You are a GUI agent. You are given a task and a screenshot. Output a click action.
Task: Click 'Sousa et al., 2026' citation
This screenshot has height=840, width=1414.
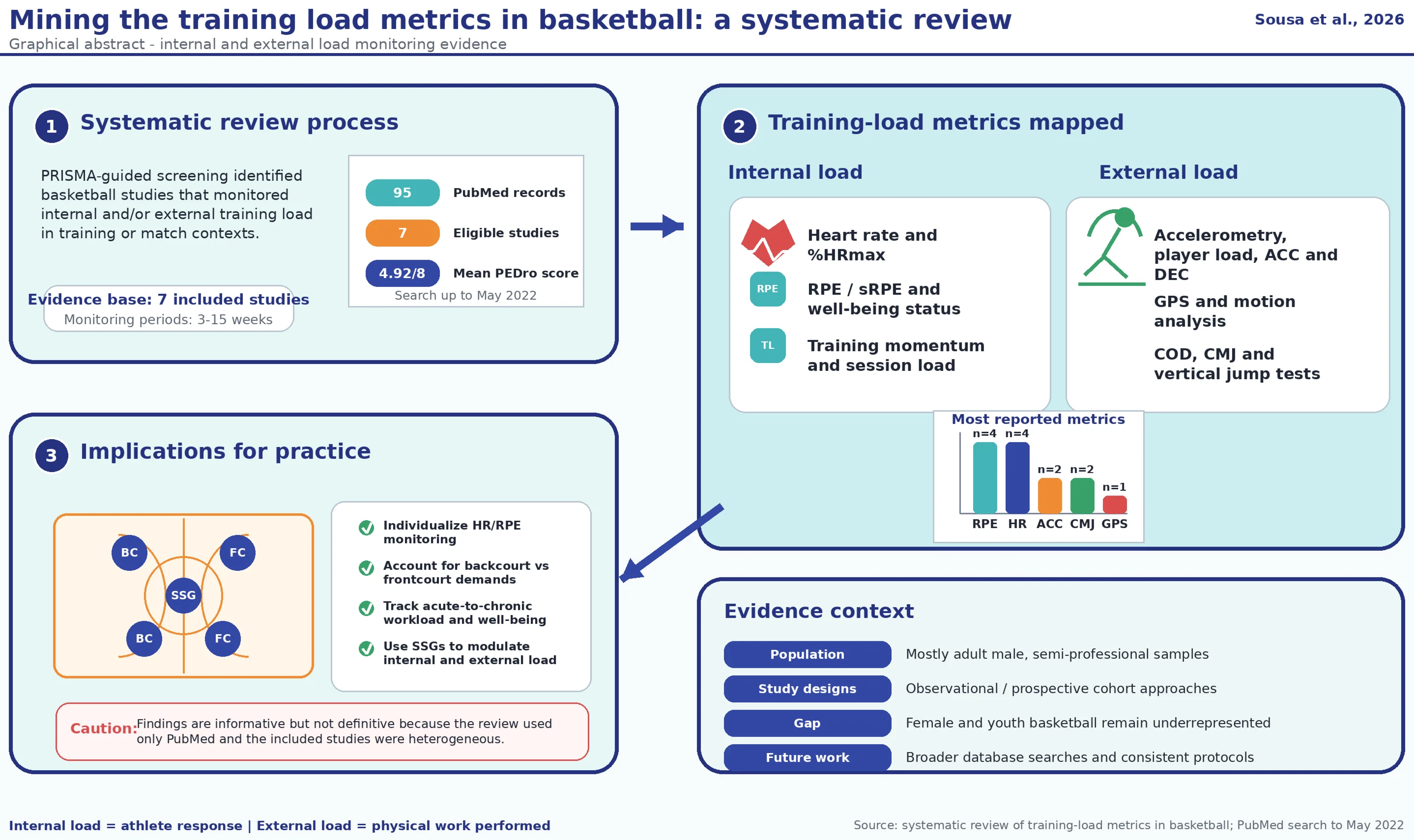click(1329, 19)
